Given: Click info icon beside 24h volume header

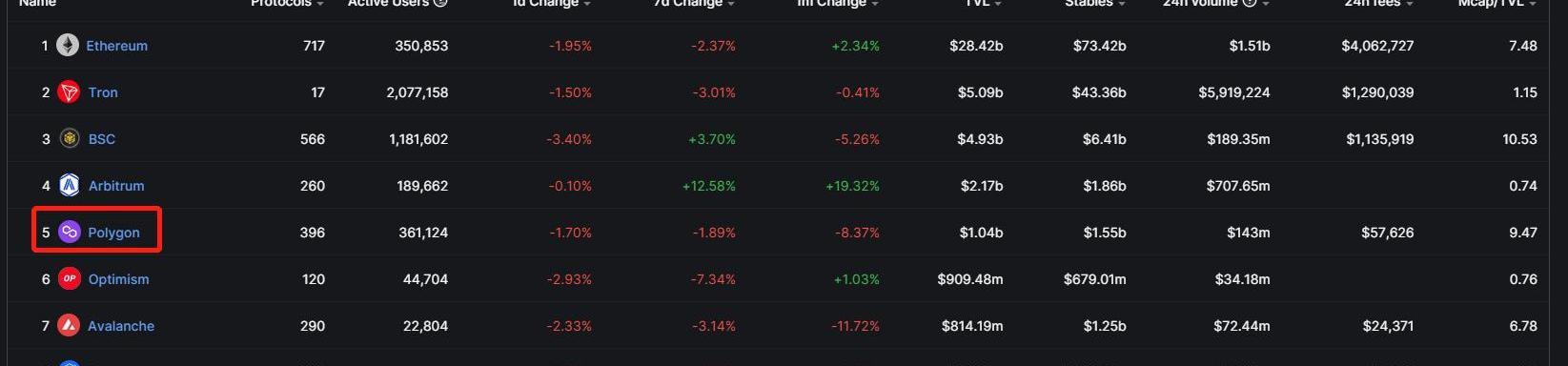Looking at the screenshot, I should (x=1250, y=3).
